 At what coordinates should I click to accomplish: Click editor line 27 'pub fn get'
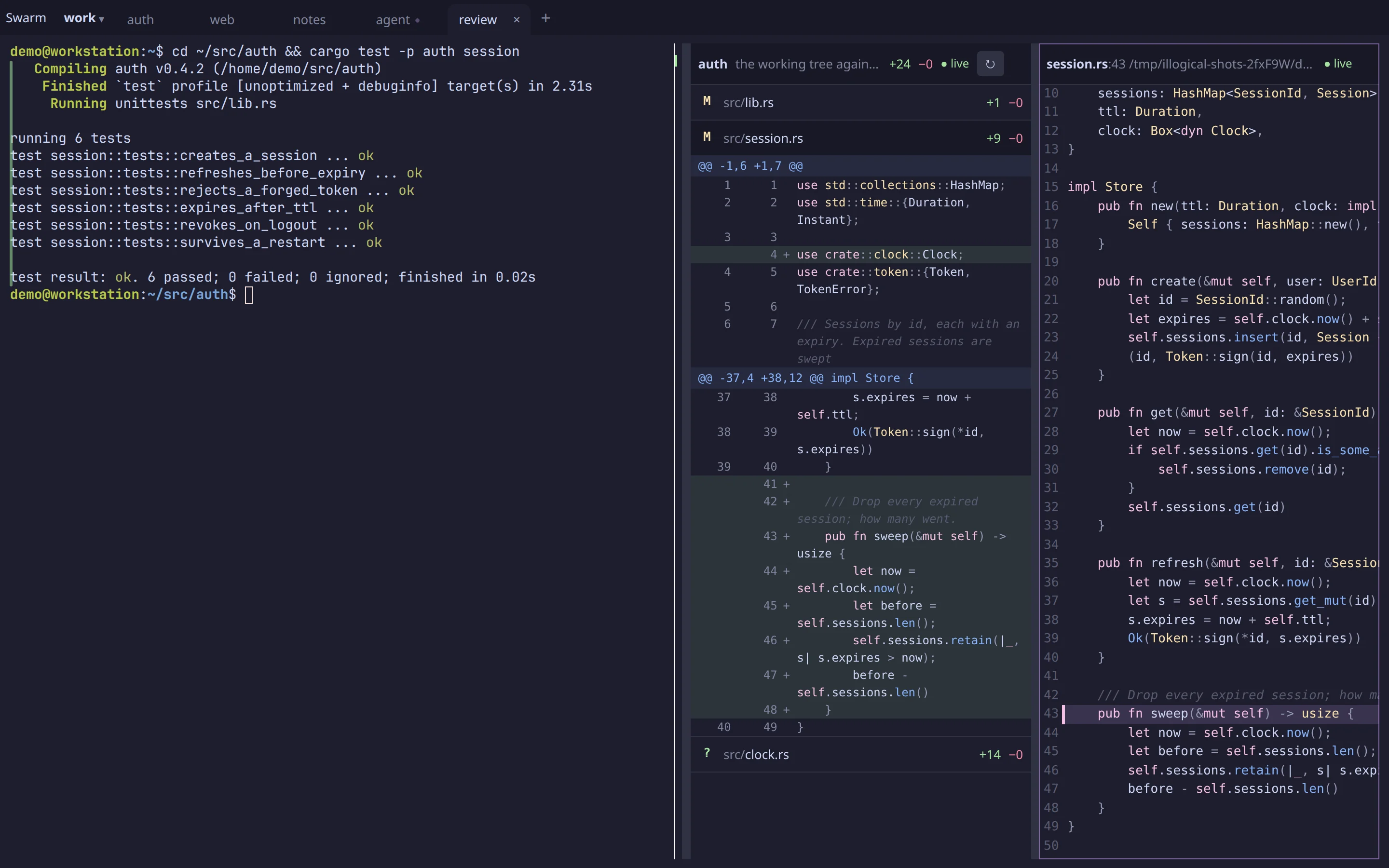click(1210, 412)
